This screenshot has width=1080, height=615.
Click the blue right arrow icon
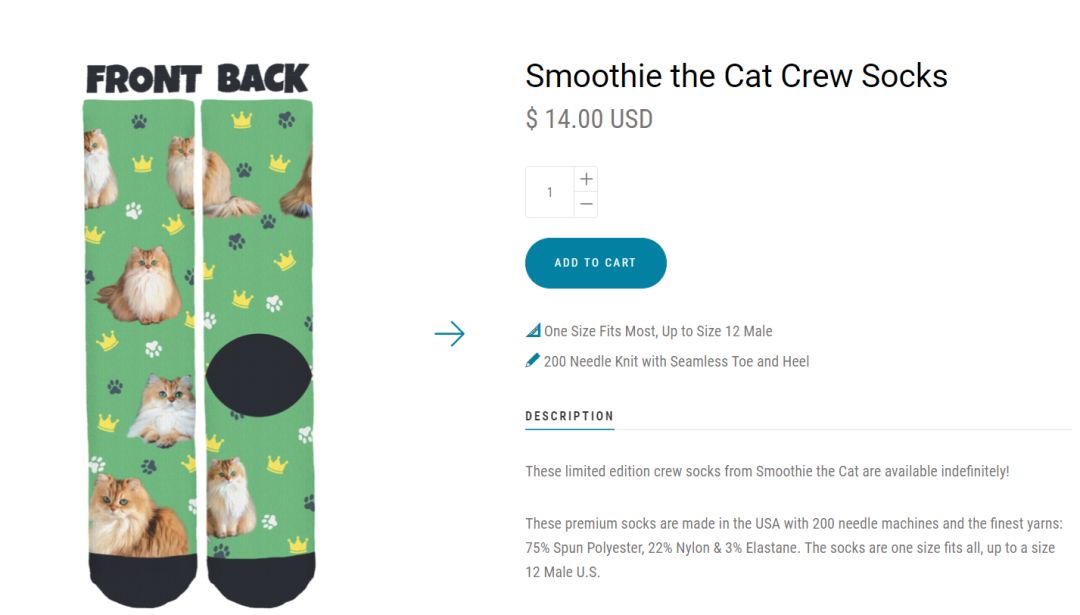point(450,334)
